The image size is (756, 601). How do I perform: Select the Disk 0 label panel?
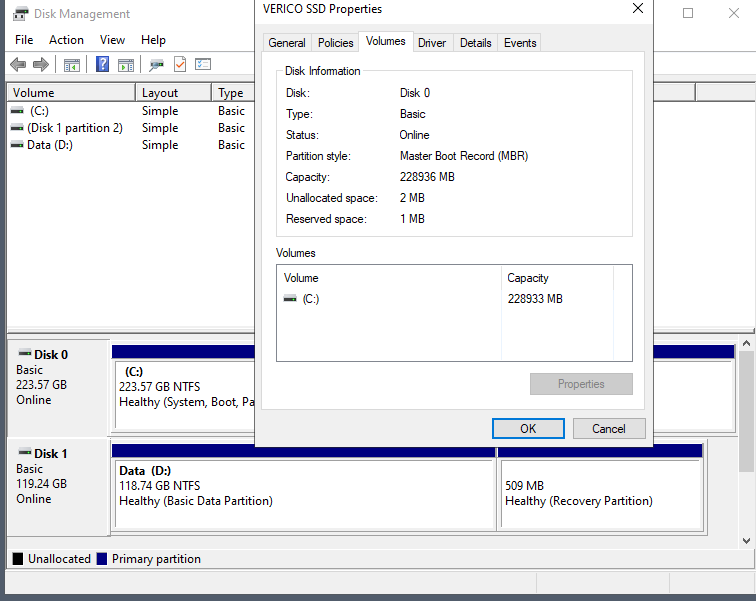click(x=58, y=387)
